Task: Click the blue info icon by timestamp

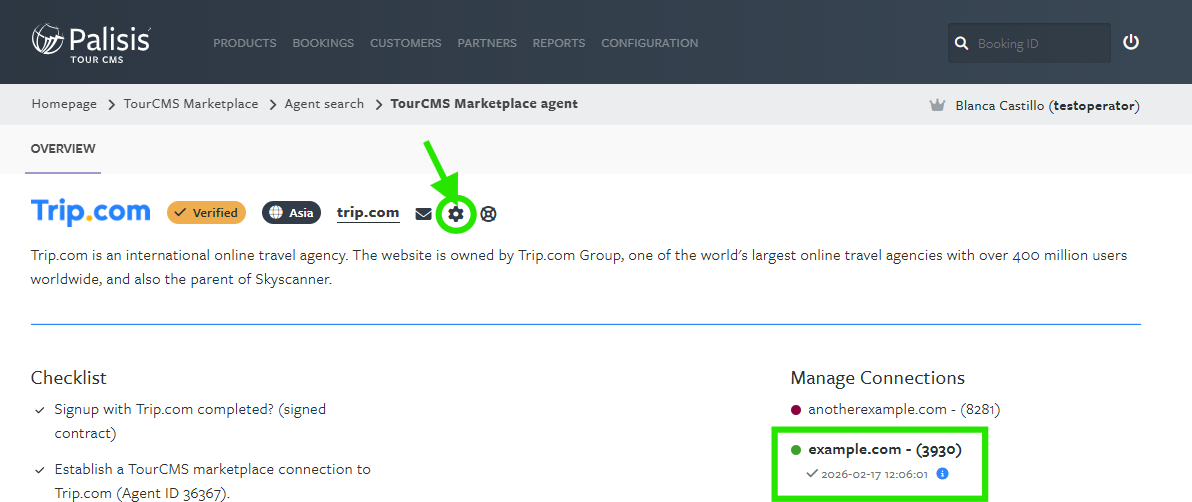Action: tap(943, 474)
